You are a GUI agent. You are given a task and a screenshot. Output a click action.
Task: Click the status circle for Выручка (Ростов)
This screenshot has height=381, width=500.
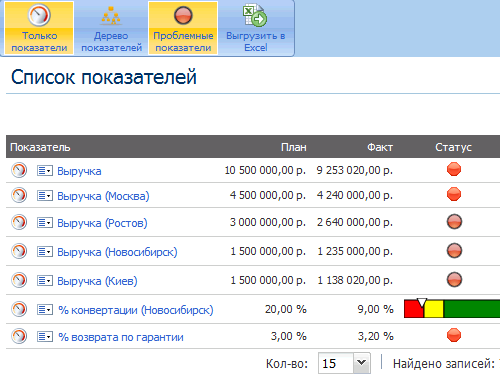point(454,222)
